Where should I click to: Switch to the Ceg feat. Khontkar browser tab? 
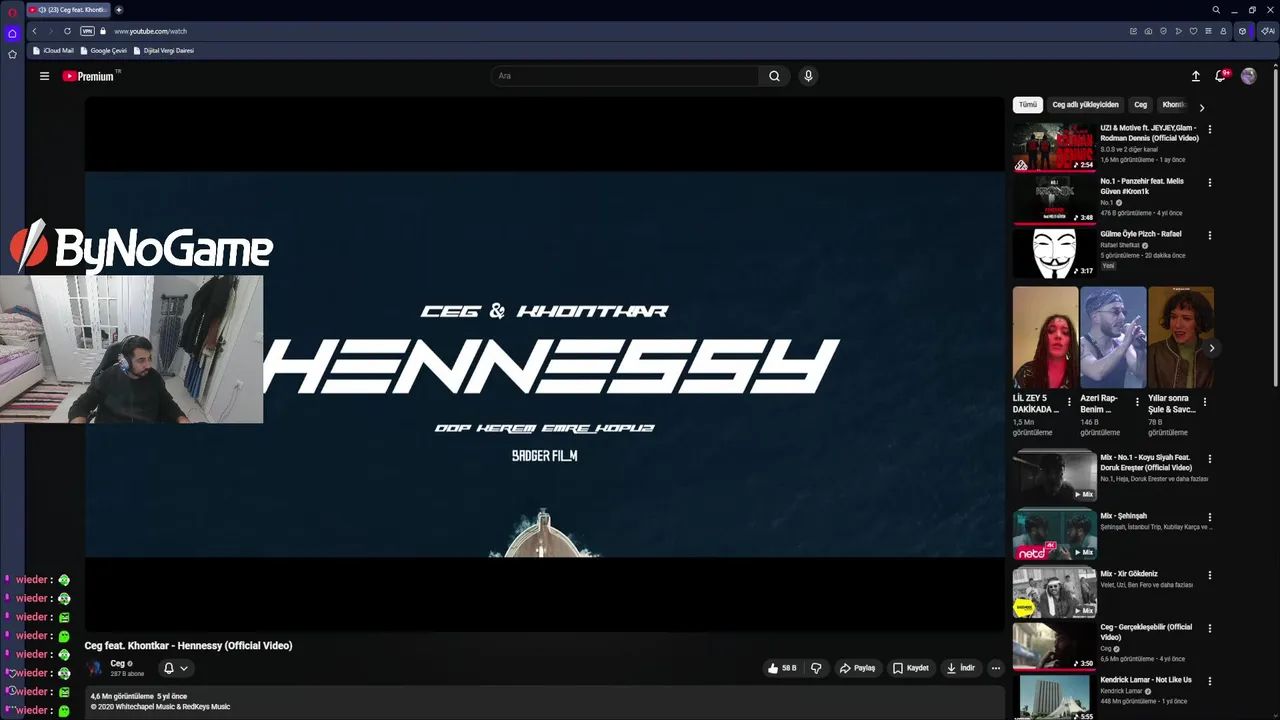point(68,10)
